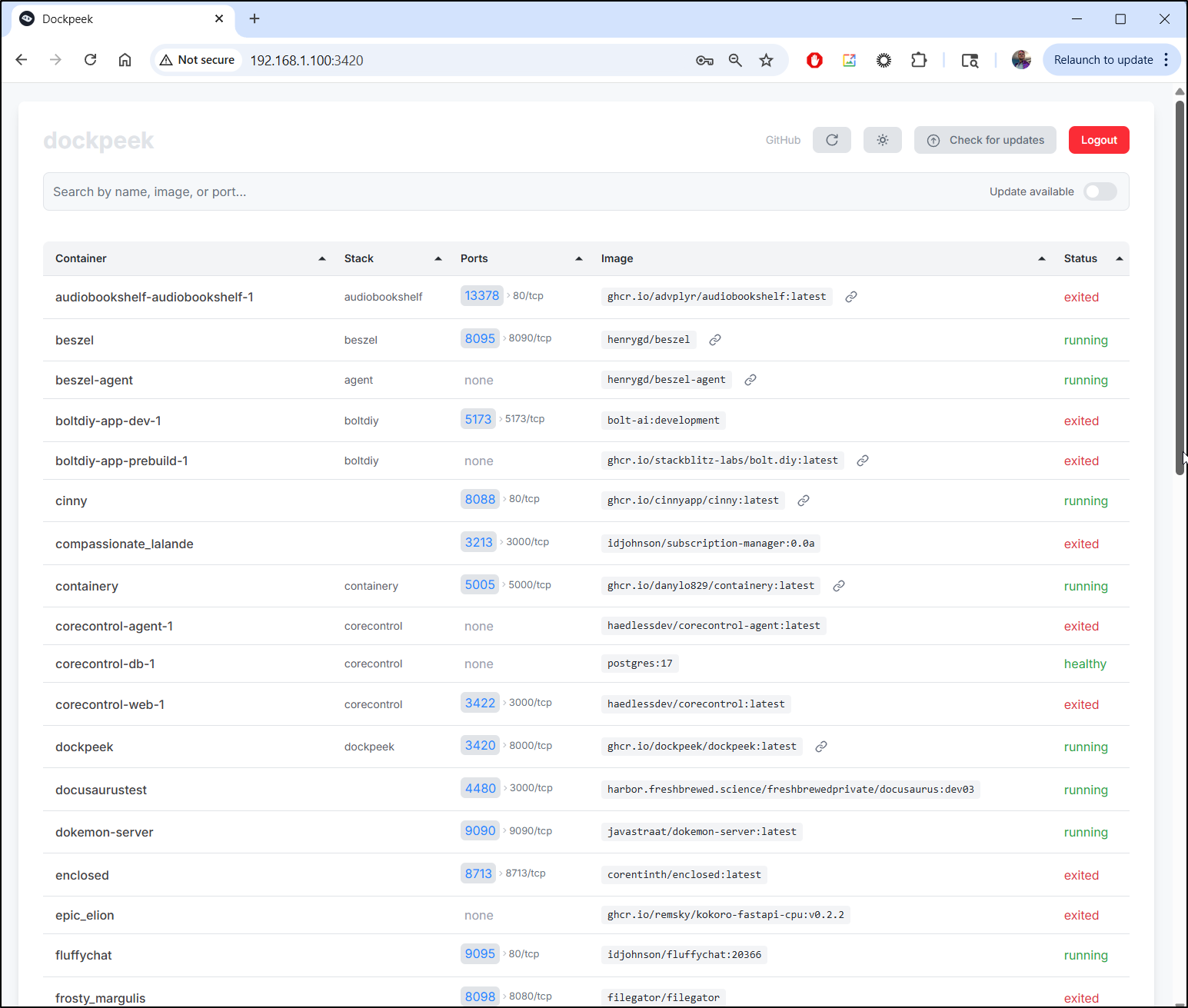Open link icon beside dockpeek:latest image

pyautogui.click(x=821, y=747)
